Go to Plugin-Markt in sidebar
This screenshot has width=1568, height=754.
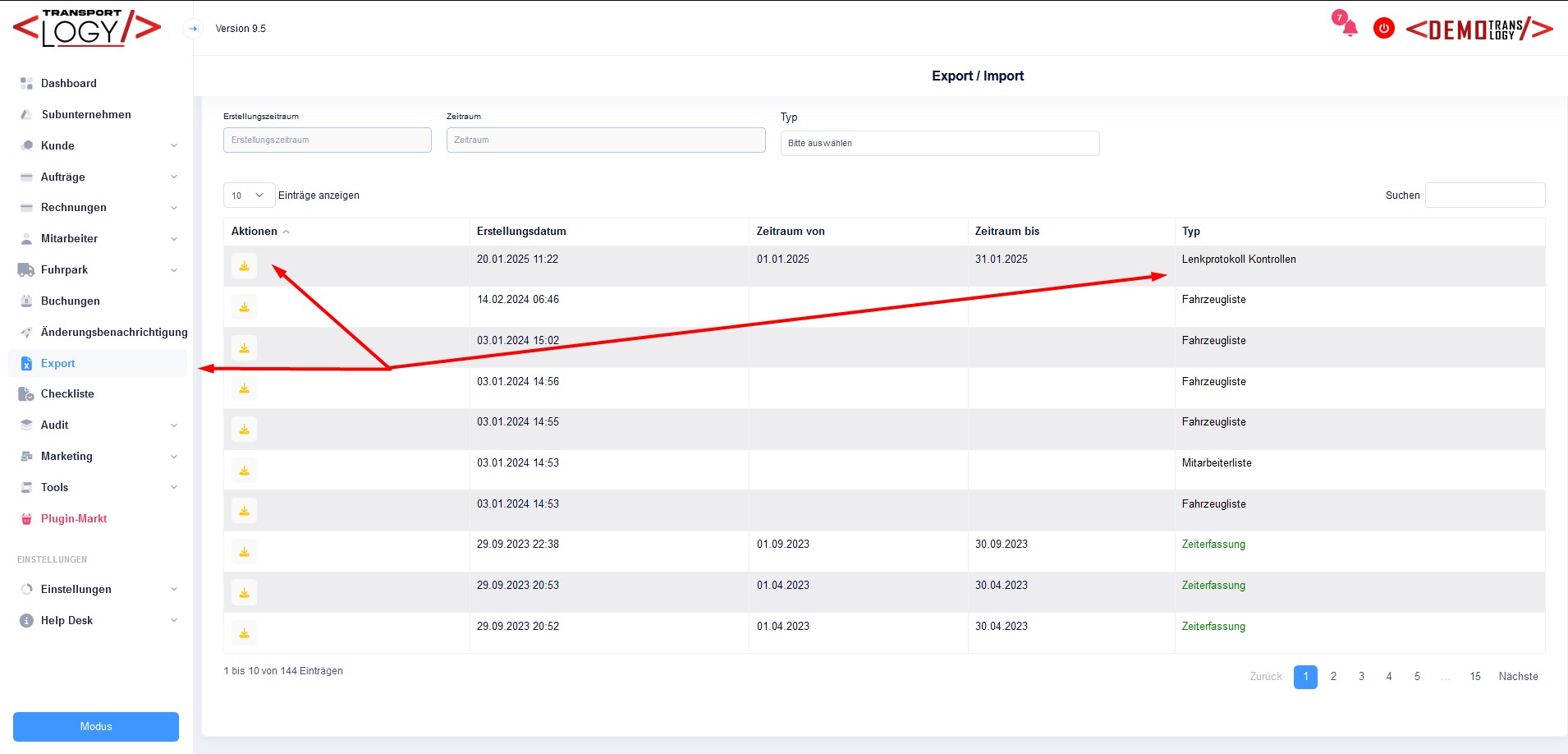coord(74,518)
